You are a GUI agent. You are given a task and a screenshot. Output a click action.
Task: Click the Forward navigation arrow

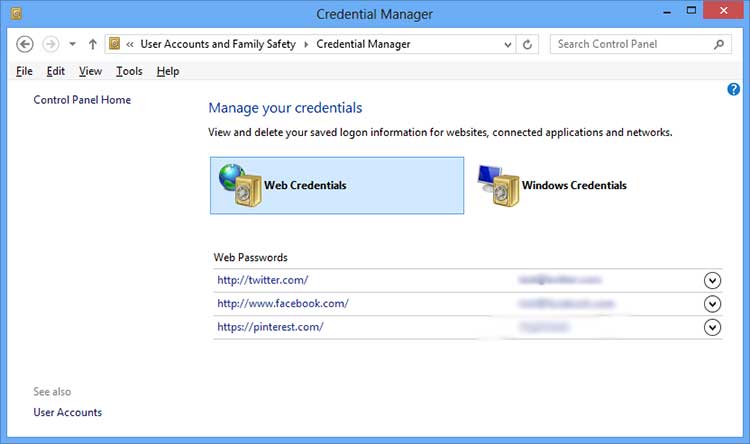coord(50,44)
